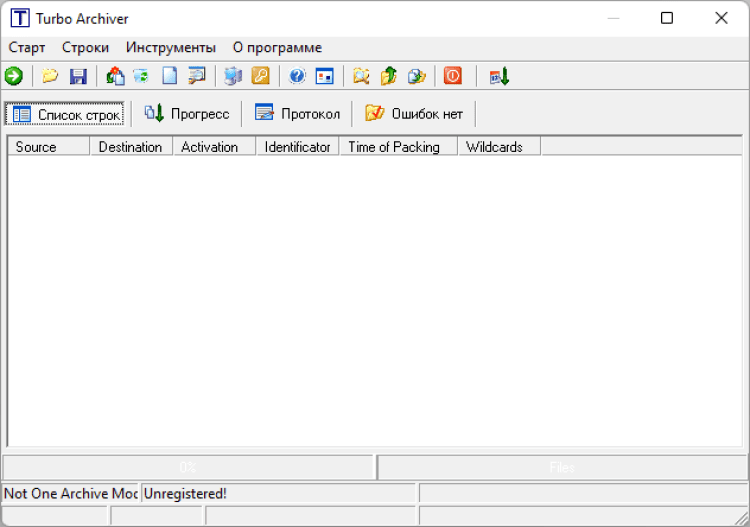This screenshot has width=750, height=527.
Task: Save using the blue floppy disk icon
Action: coord(78,76)
